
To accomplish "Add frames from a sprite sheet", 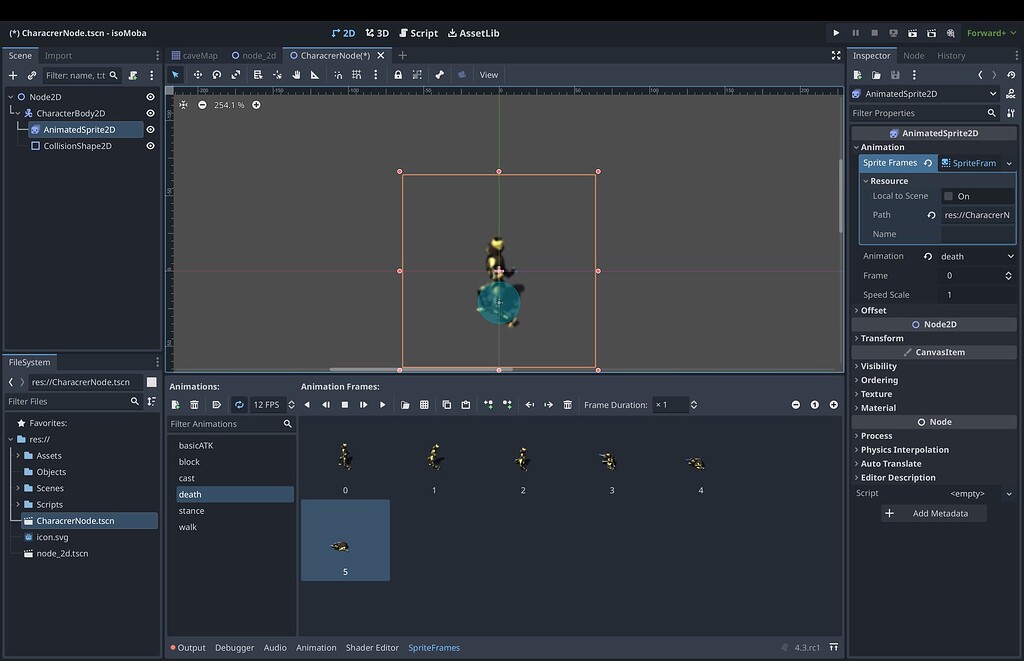I will coord(424,404).
